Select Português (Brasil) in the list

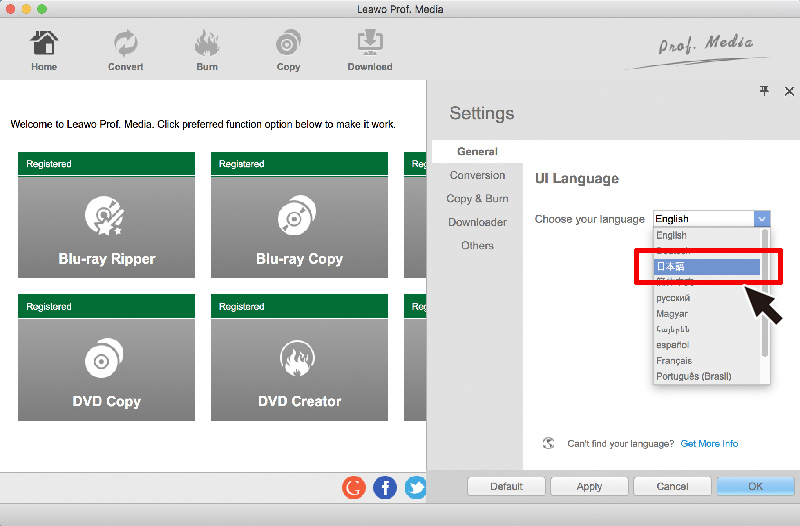coord(707,377)
